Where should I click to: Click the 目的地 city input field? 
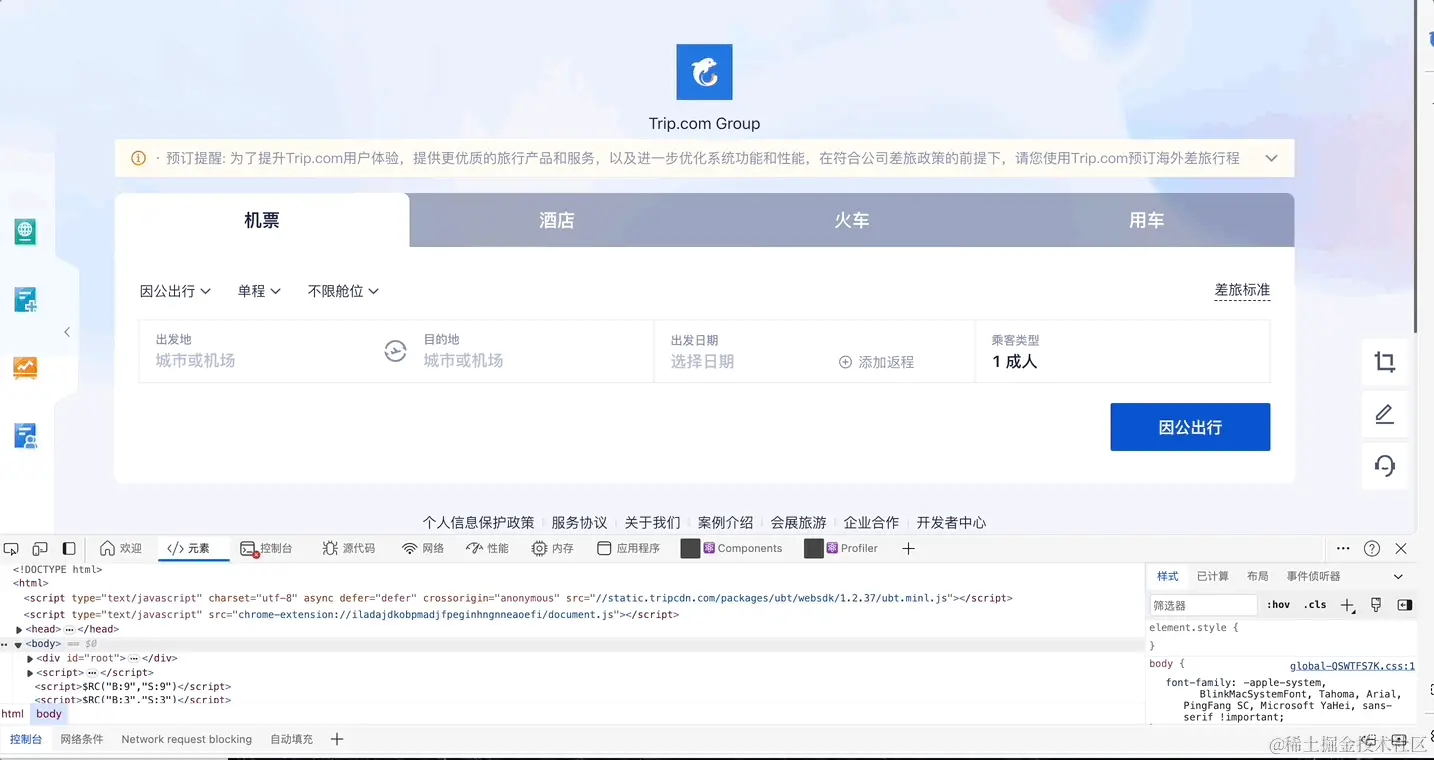(x=530, y=351)
